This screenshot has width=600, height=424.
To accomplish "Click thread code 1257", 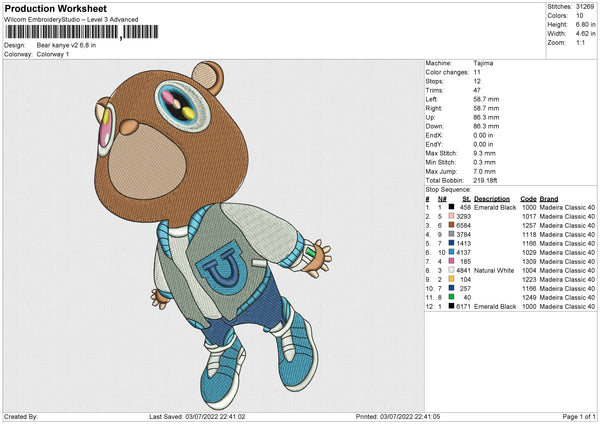I will [529, 225].
